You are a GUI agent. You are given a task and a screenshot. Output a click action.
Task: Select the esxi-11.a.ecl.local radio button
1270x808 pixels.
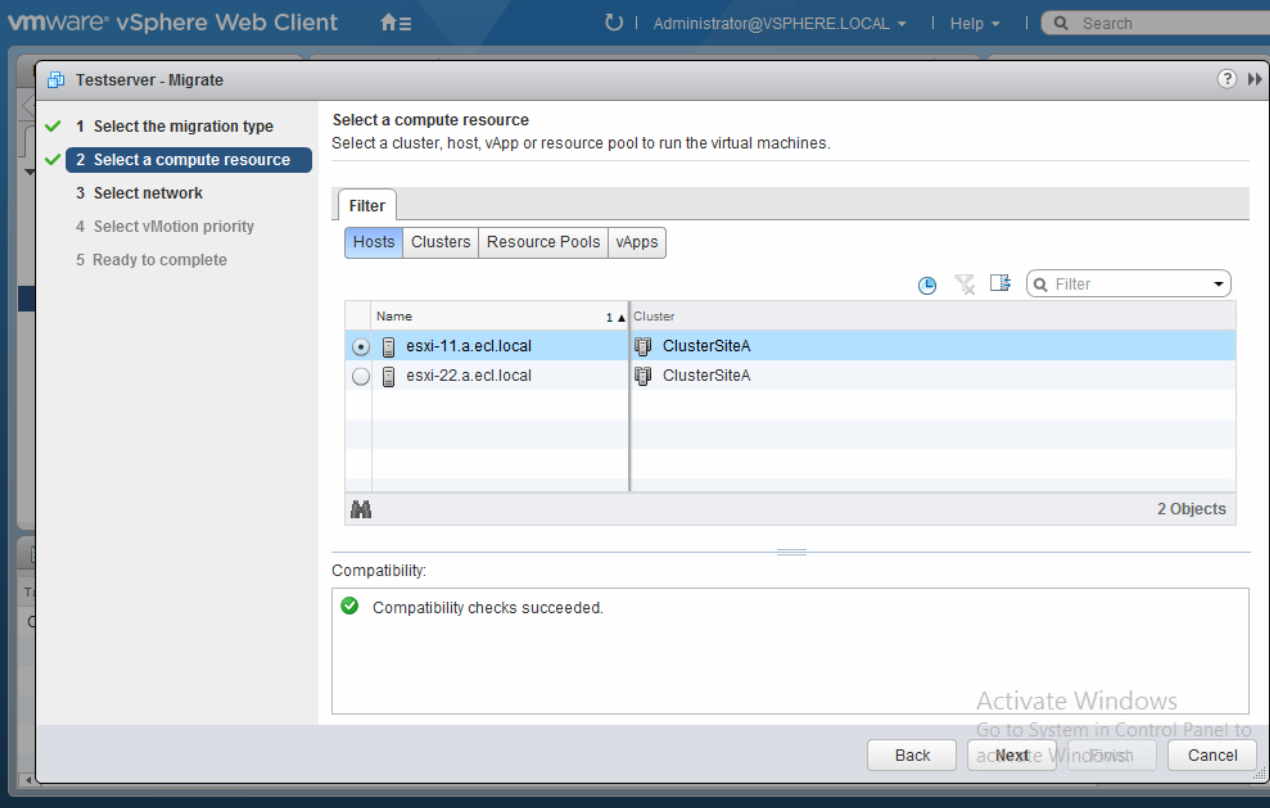[x=361, y=347]
